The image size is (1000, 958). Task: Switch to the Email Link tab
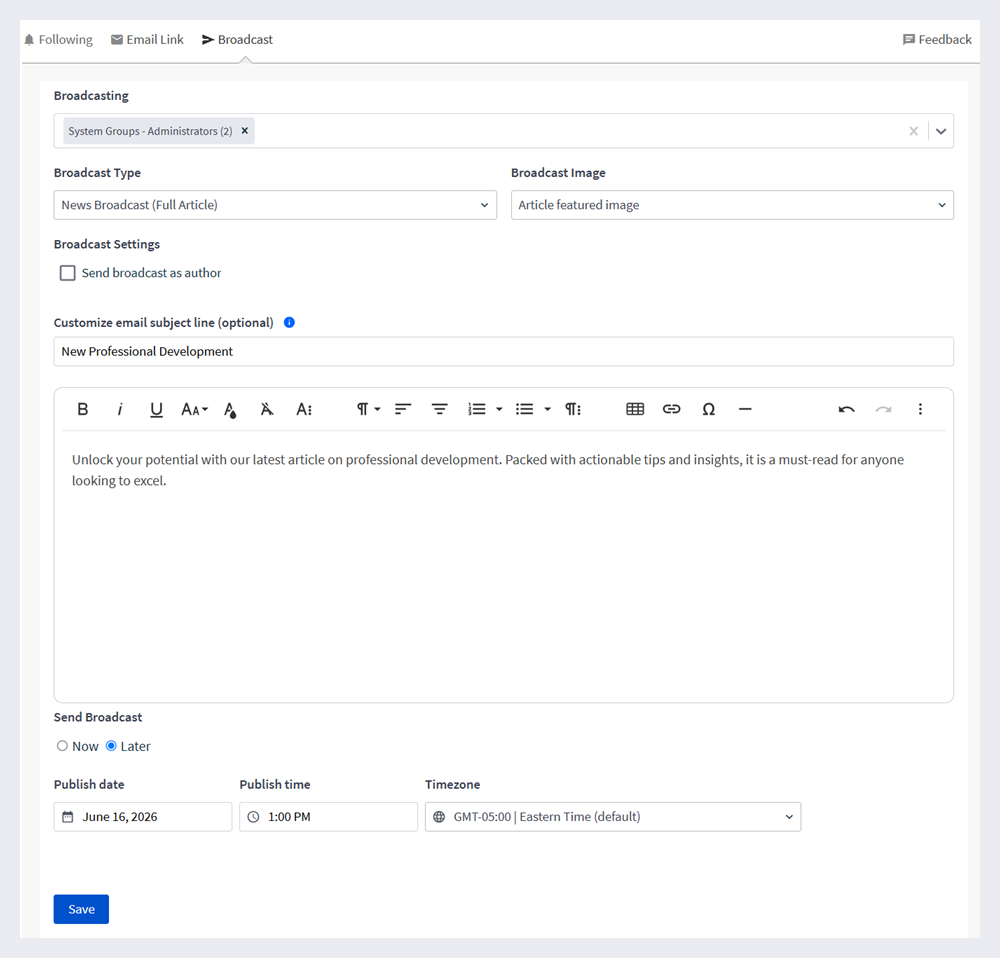click(x=147, y=40)
